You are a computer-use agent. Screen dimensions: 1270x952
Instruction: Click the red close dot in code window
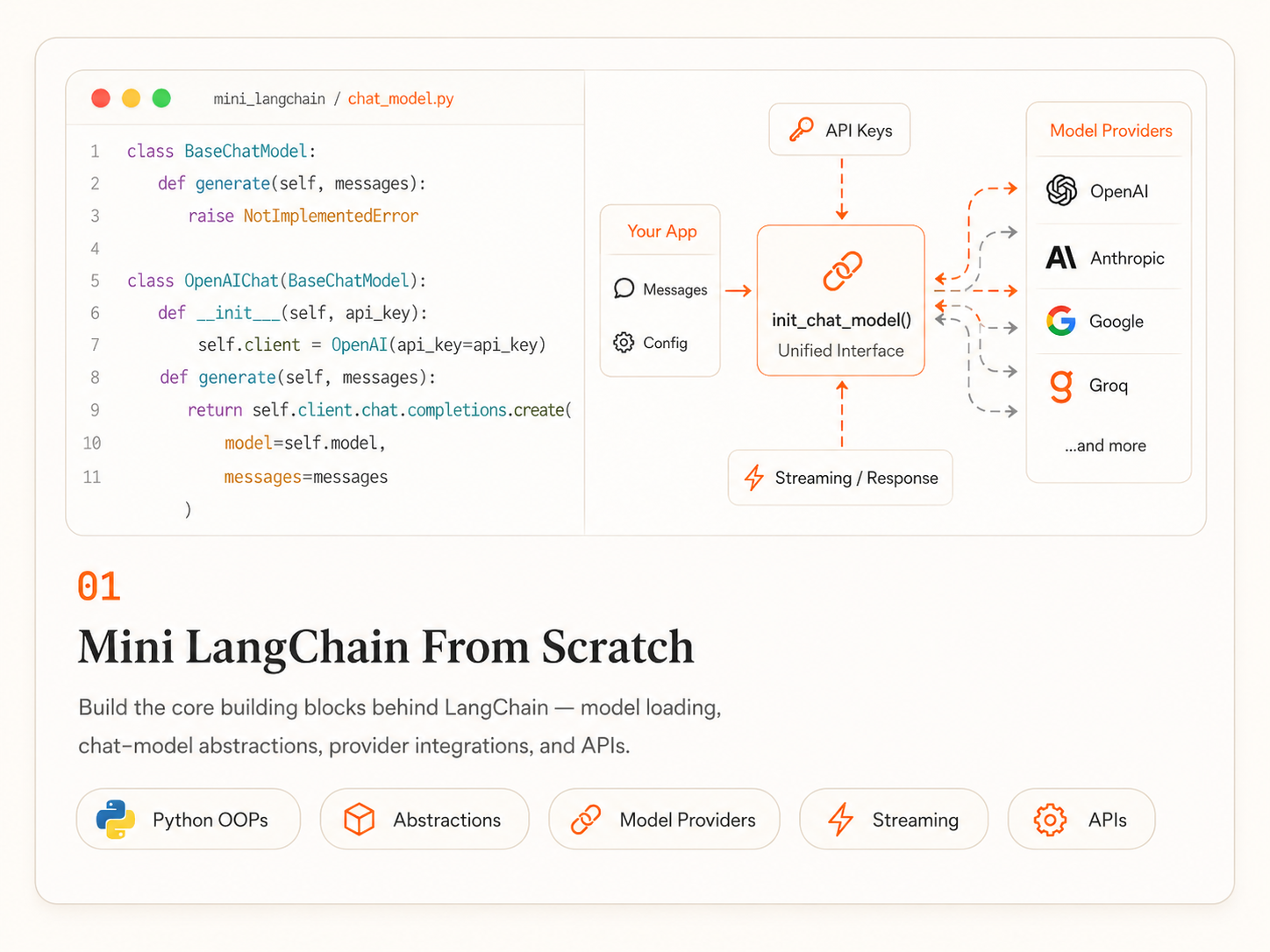pyautogui.click(x=101, y=98)
